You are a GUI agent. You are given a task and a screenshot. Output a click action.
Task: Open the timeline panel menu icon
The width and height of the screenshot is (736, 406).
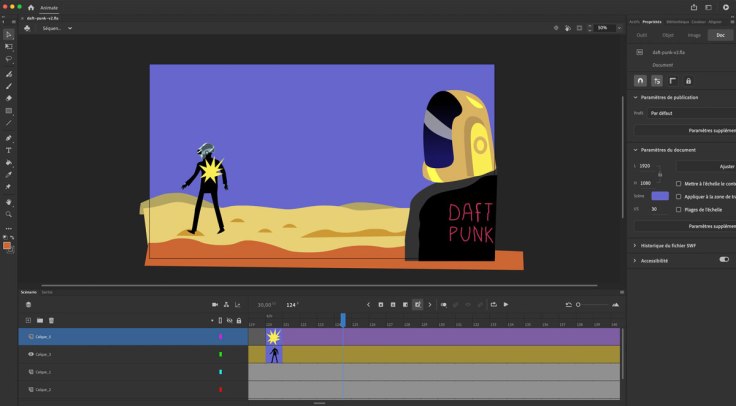click(622, 292)
